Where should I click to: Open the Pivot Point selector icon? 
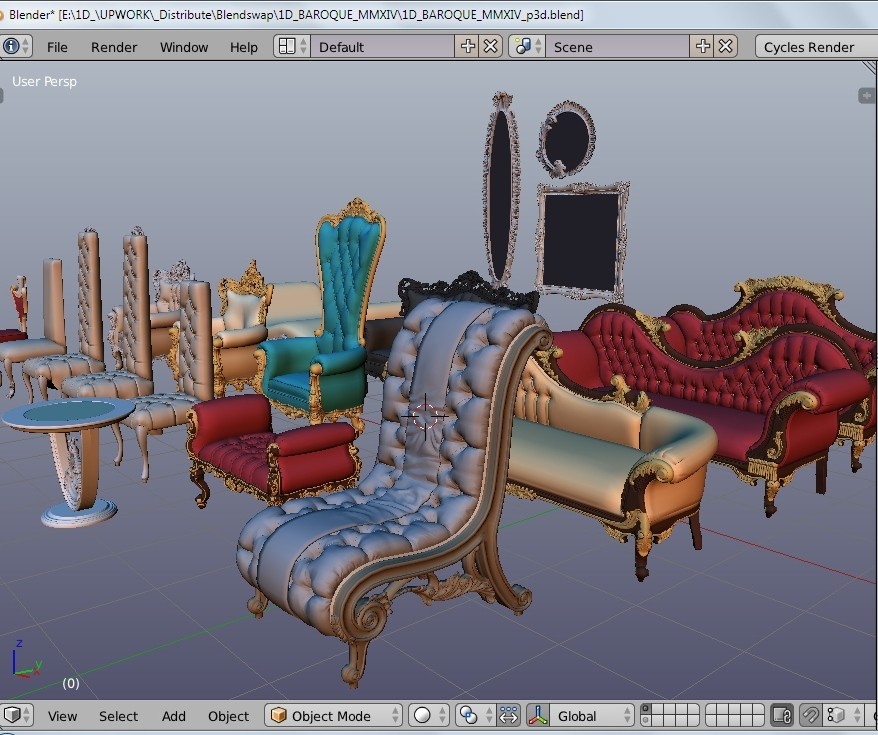click(469, 716)
